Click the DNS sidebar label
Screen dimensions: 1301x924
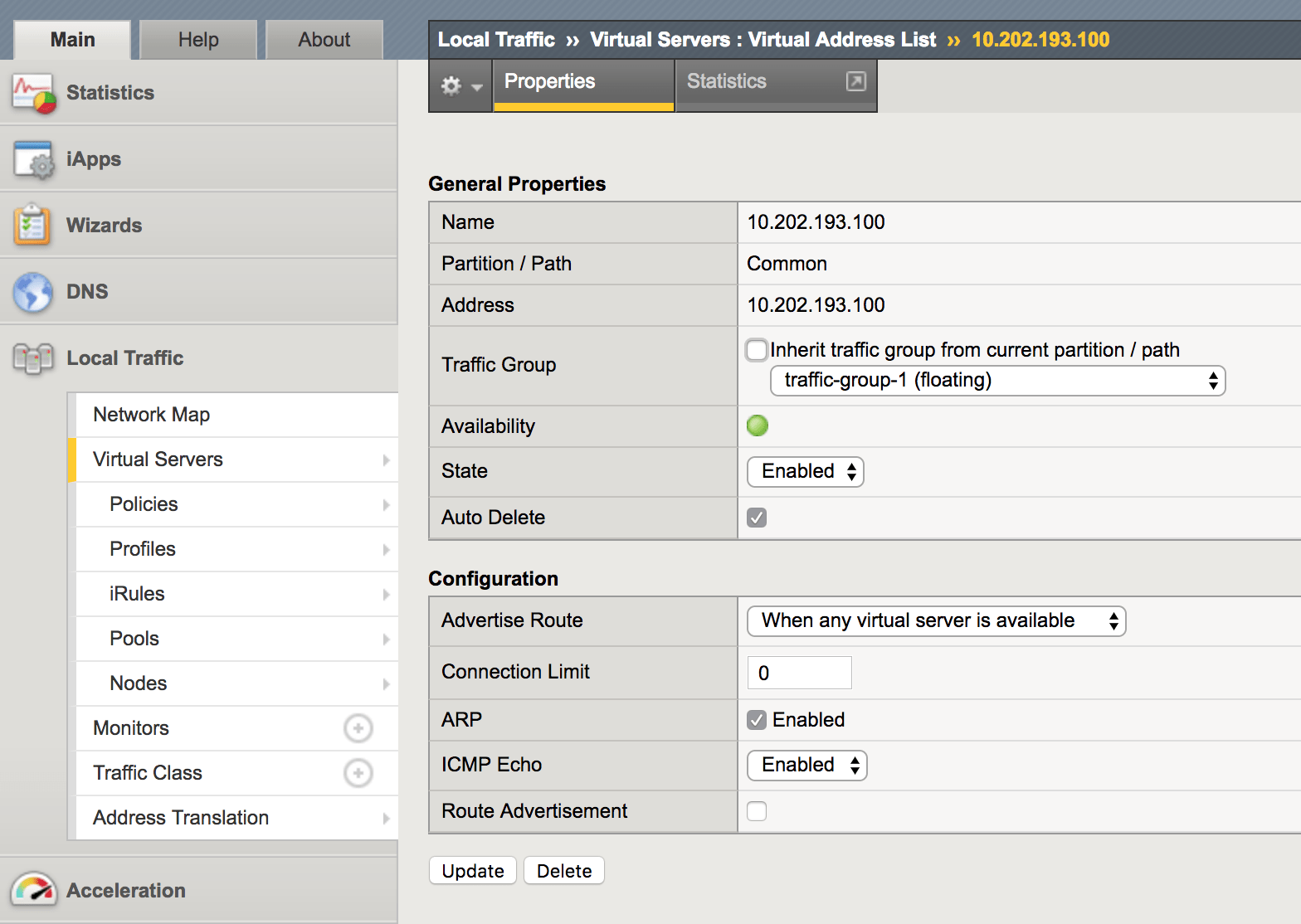(87, 292)
